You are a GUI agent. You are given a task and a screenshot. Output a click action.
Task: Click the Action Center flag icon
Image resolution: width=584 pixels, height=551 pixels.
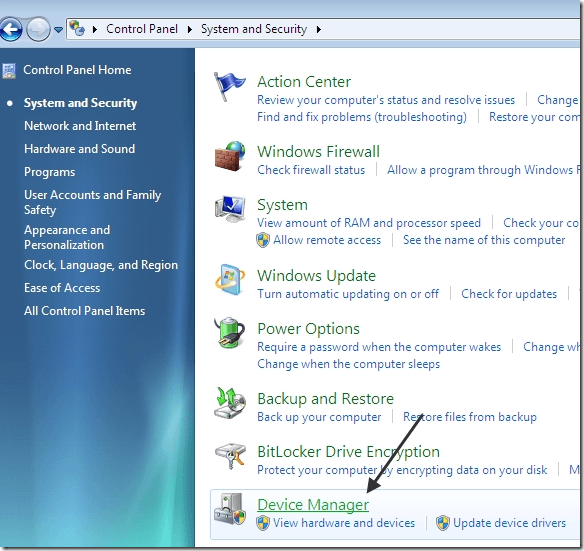click(229, 87)
